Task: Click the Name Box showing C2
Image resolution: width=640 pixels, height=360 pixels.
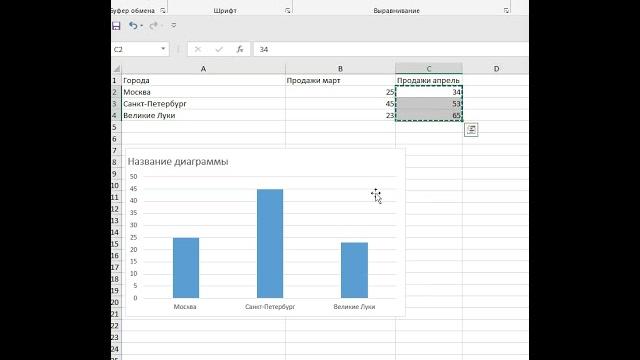Action: point(135,49)
